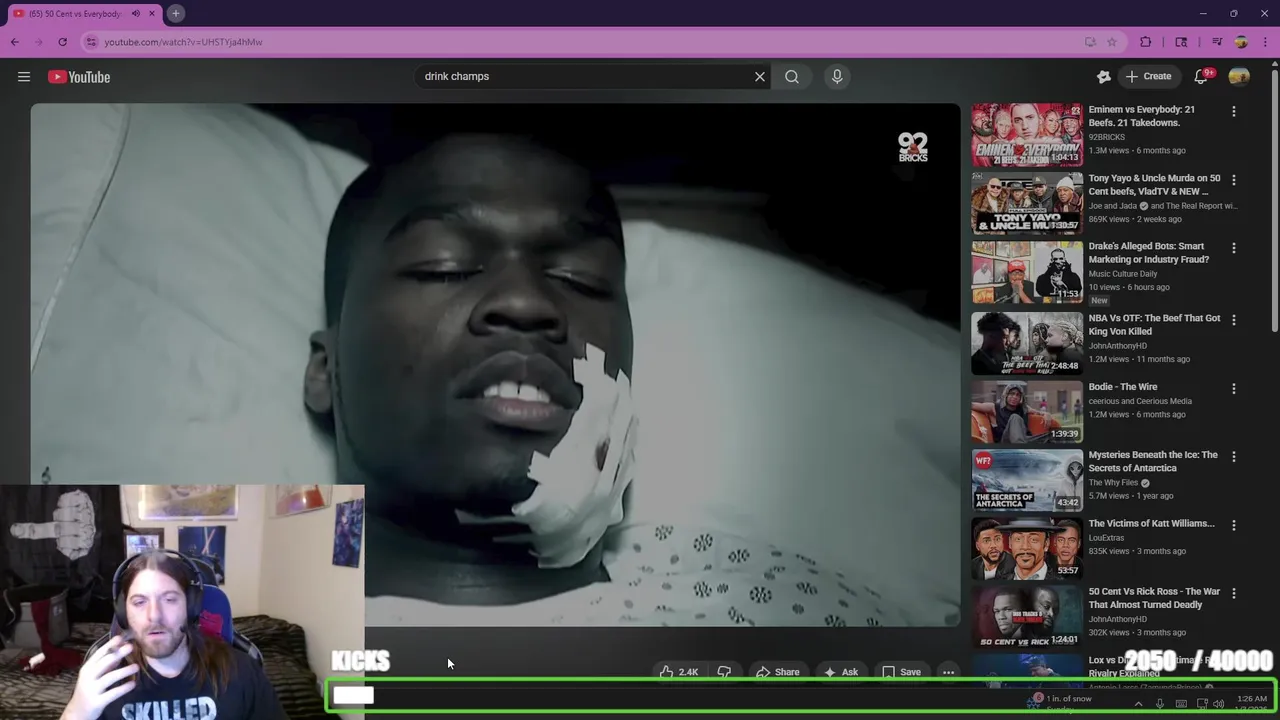Close the 50 Cent vs Everybody tab

click(152, 13)
